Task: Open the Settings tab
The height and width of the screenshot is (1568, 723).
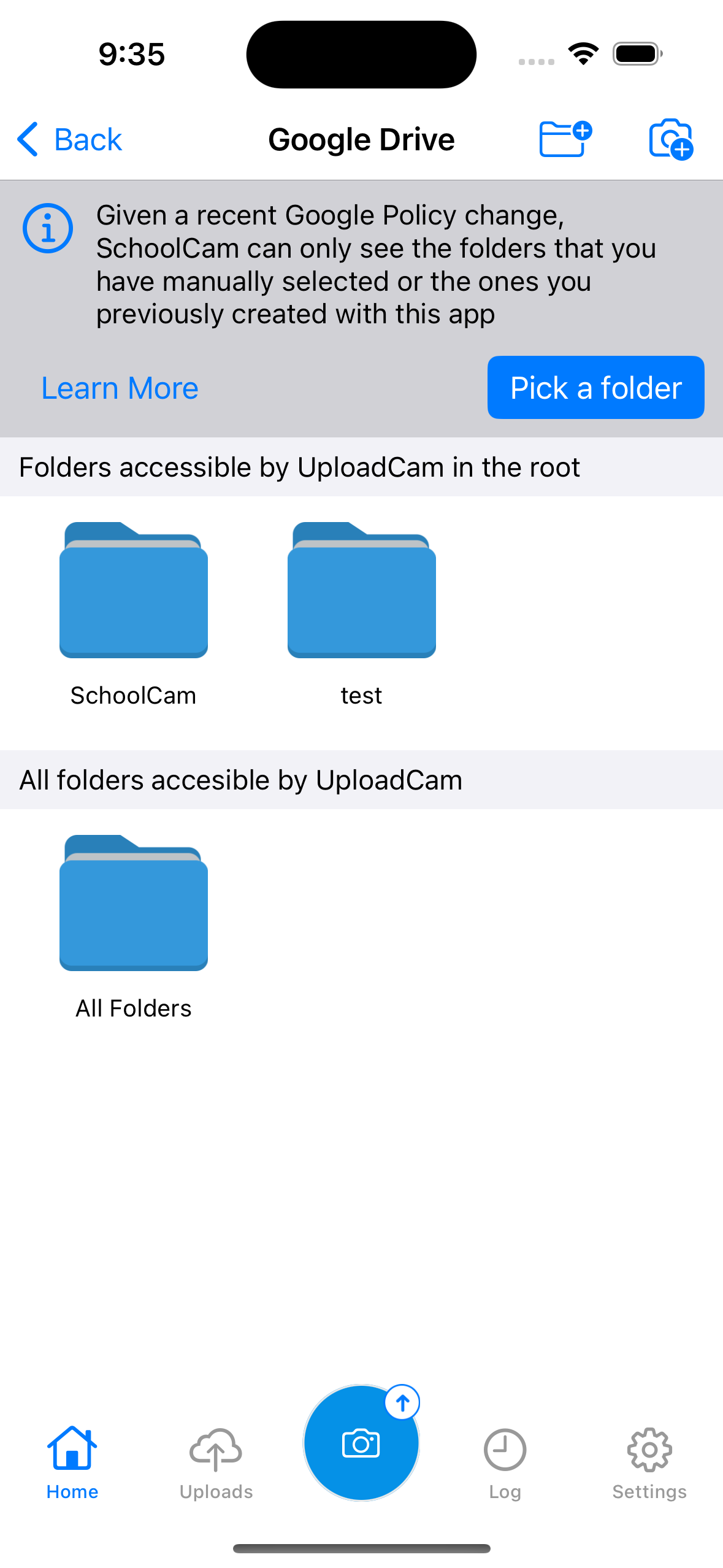Action: click(x=649, y=1462)
